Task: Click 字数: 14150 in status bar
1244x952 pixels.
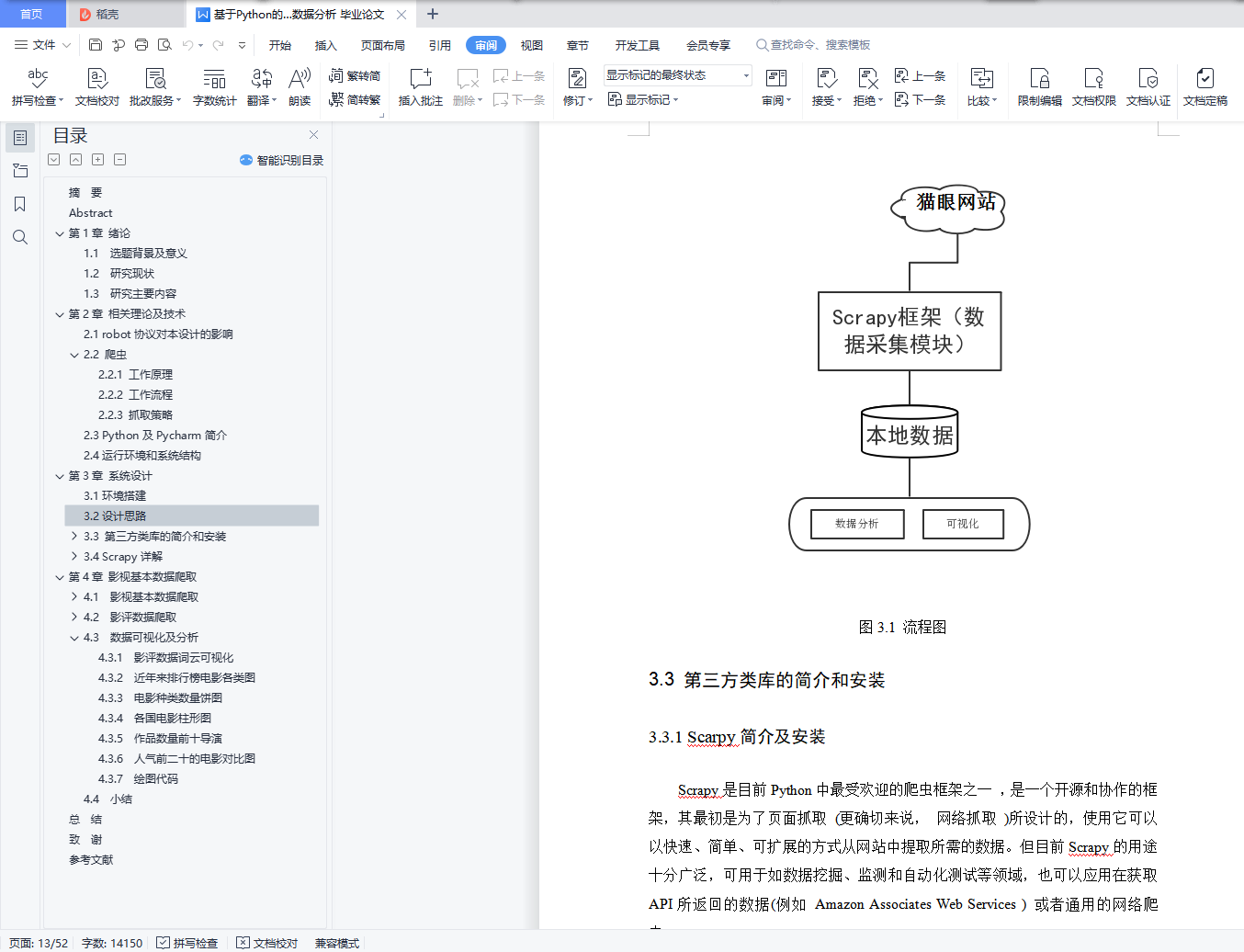Action: click(x=112, y=943)
